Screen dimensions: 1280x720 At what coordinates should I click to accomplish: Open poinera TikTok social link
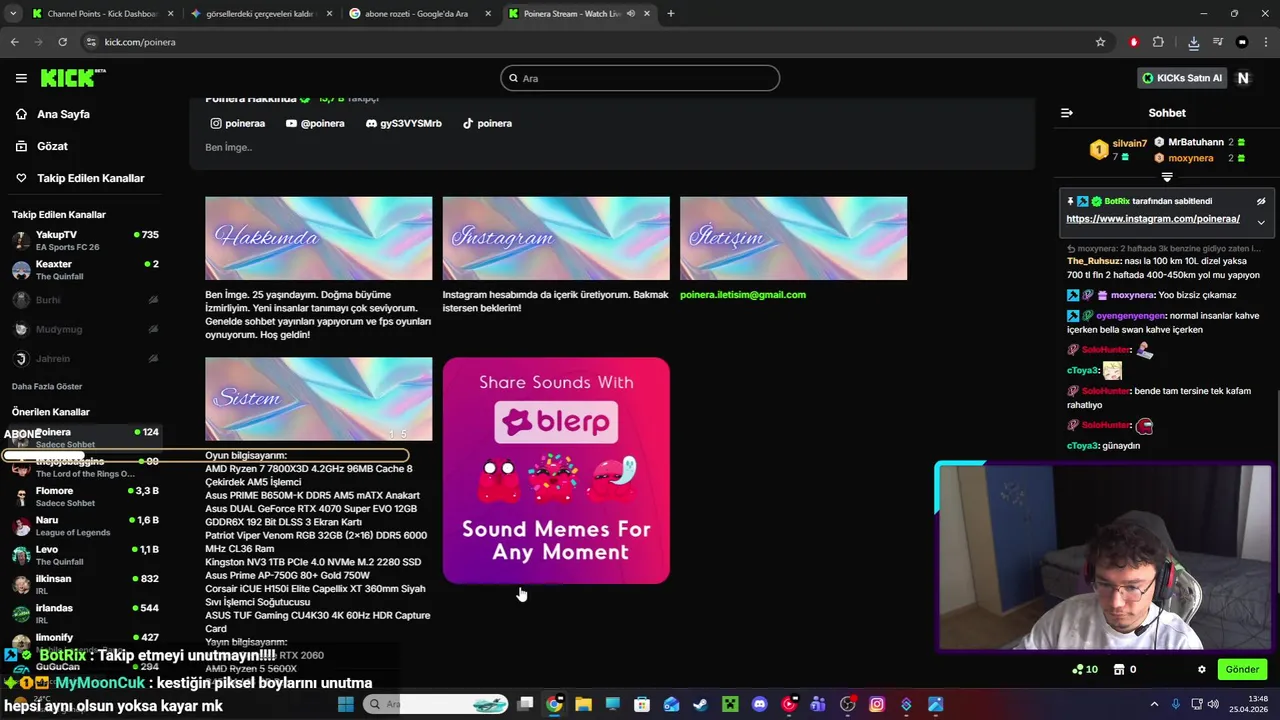pyautogui.click(x=487, y=123)
